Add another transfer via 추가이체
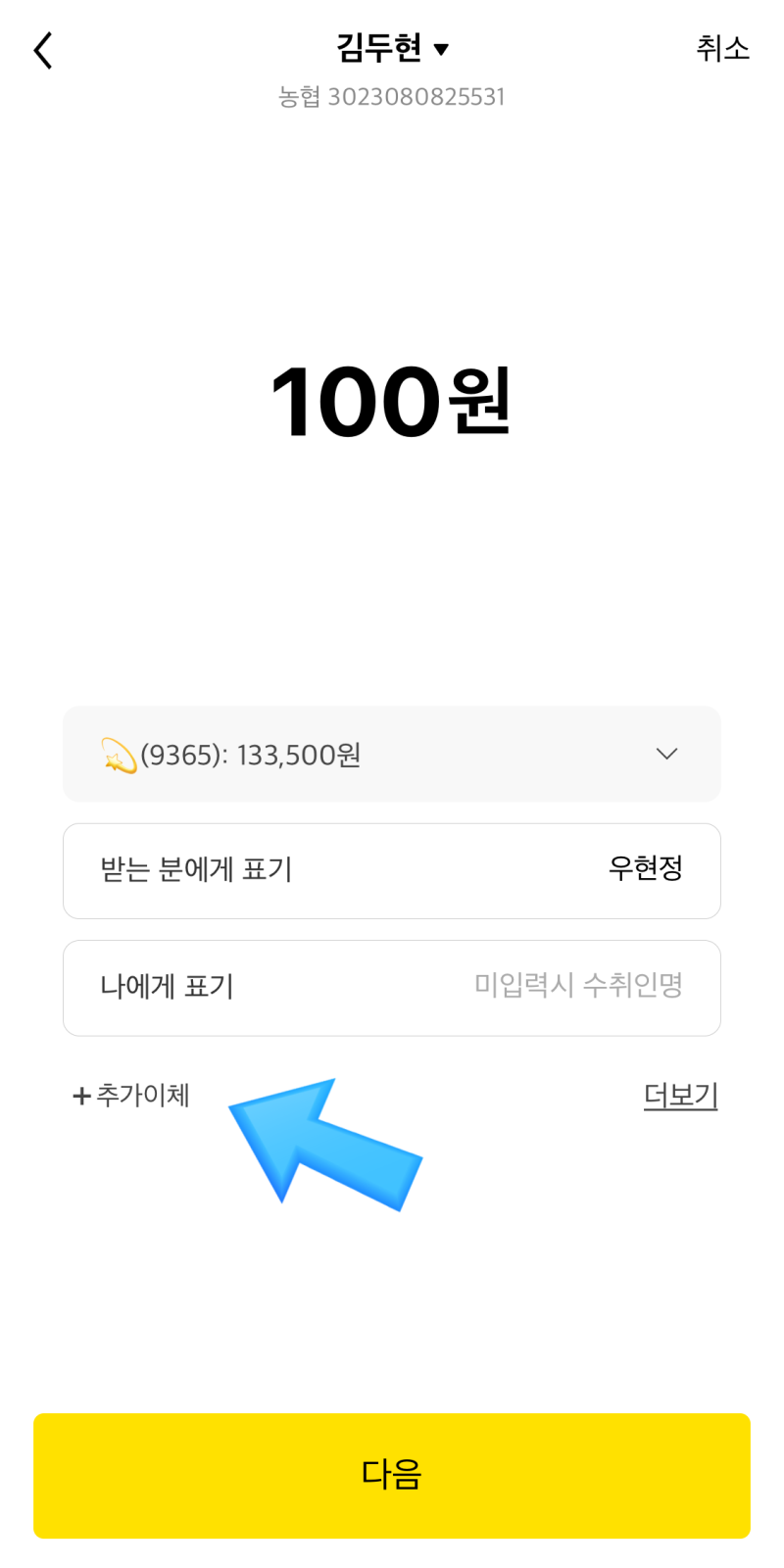This screenshot has width=784, height=1568. pyautogui.click(x=130, y=1095)
